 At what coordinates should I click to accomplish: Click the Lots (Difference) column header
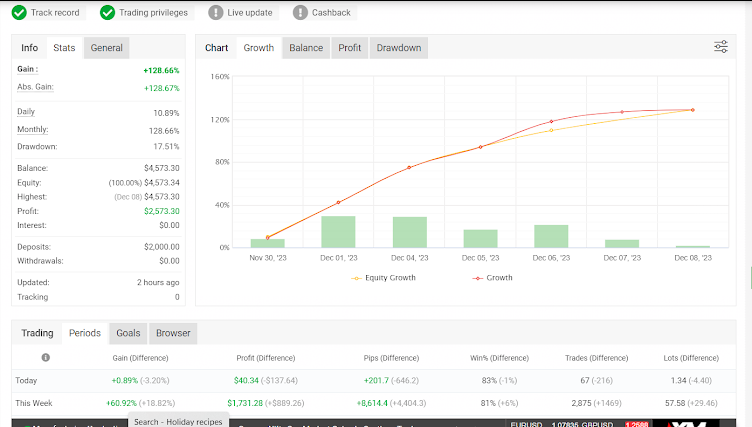point(691,358)
